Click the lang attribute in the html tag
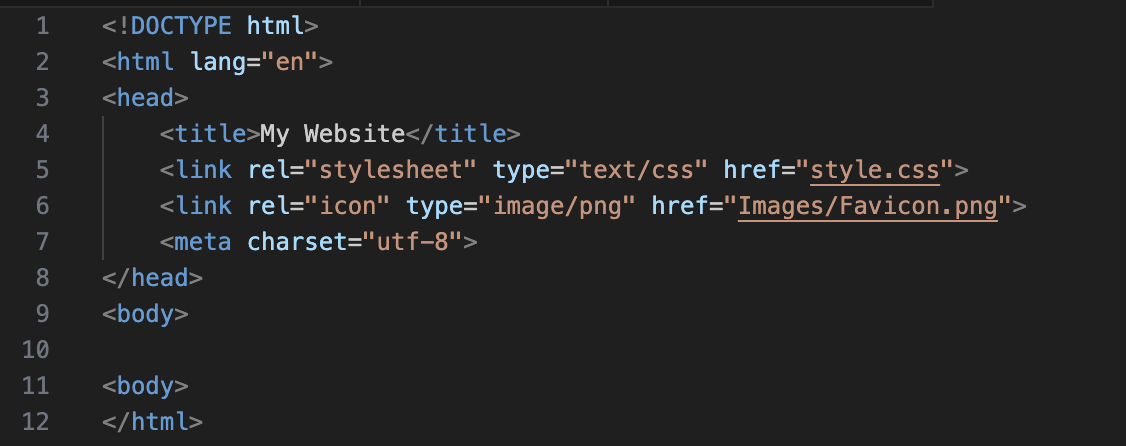This screenshot has height=446, width=1126. click(216, 62)
